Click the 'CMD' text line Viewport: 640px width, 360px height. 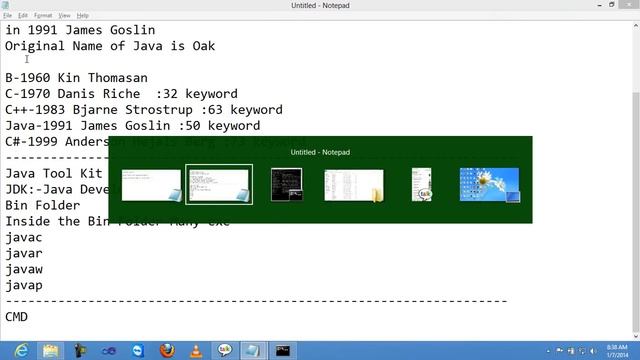(x=16, y=317)
